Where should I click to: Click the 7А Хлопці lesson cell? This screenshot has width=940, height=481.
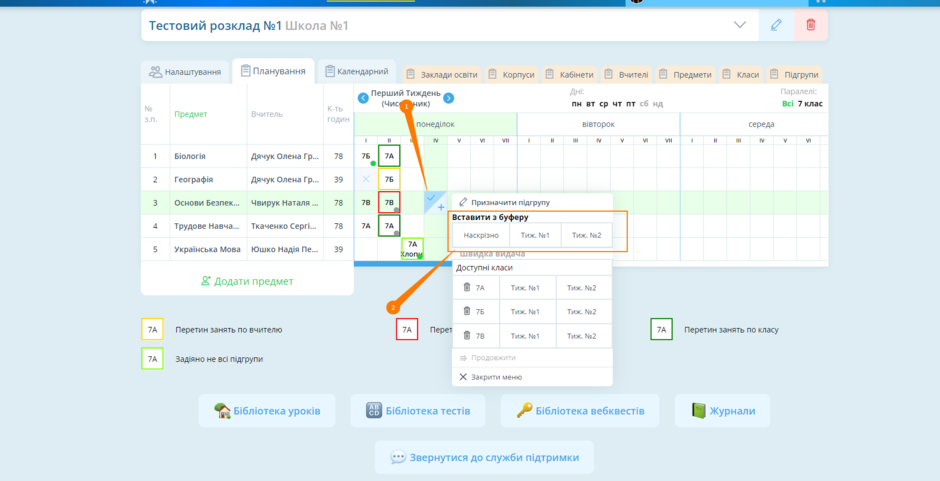[412, 248]
